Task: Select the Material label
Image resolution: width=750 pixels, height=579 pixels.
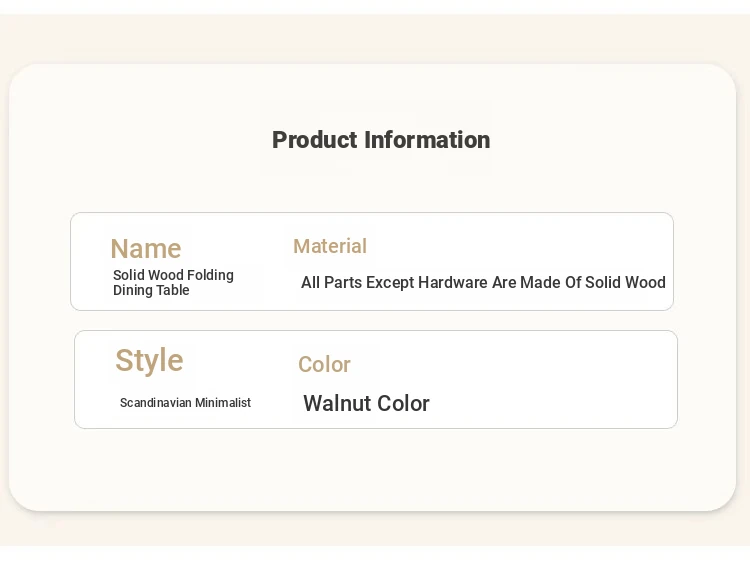Action: pos(330,246)
